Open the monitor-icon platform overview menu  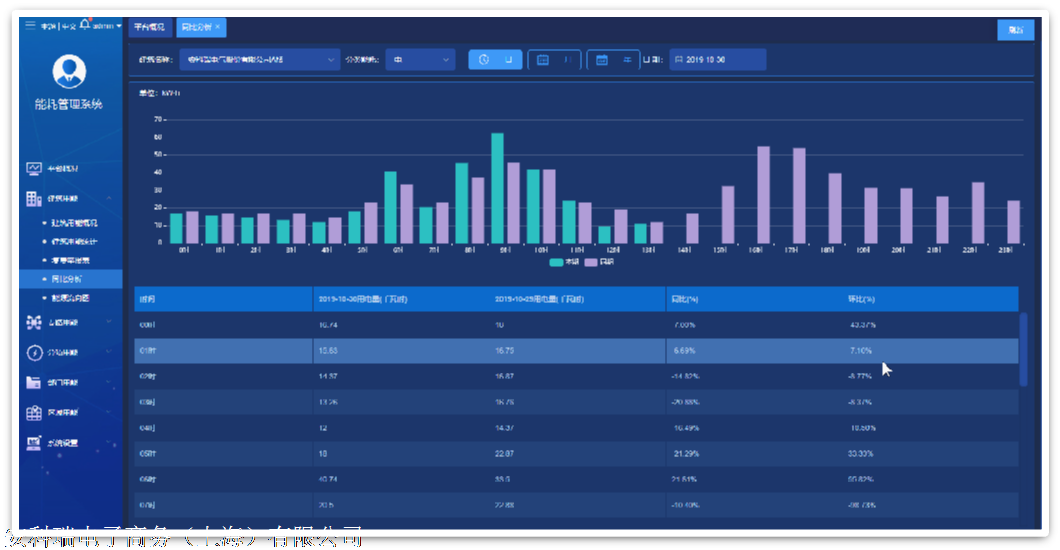(34, 168)
